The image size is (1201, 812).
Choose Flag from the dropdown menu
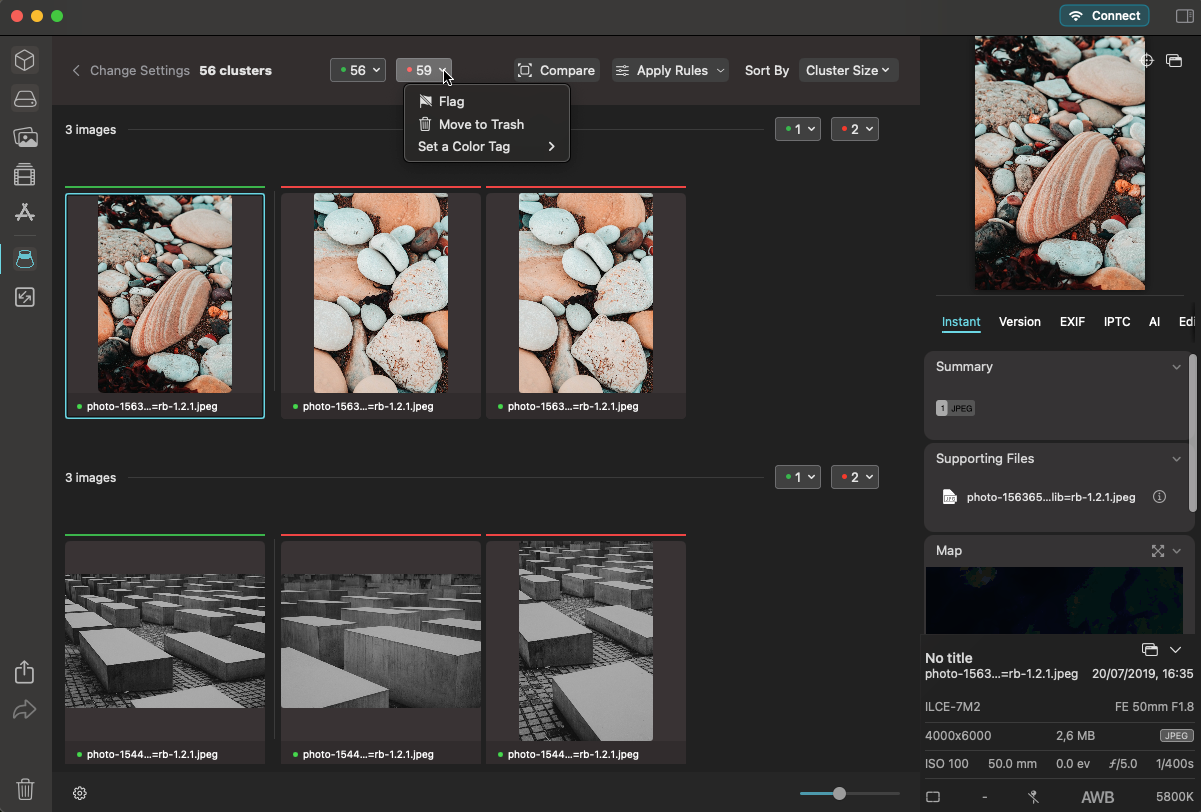(451, 101)
